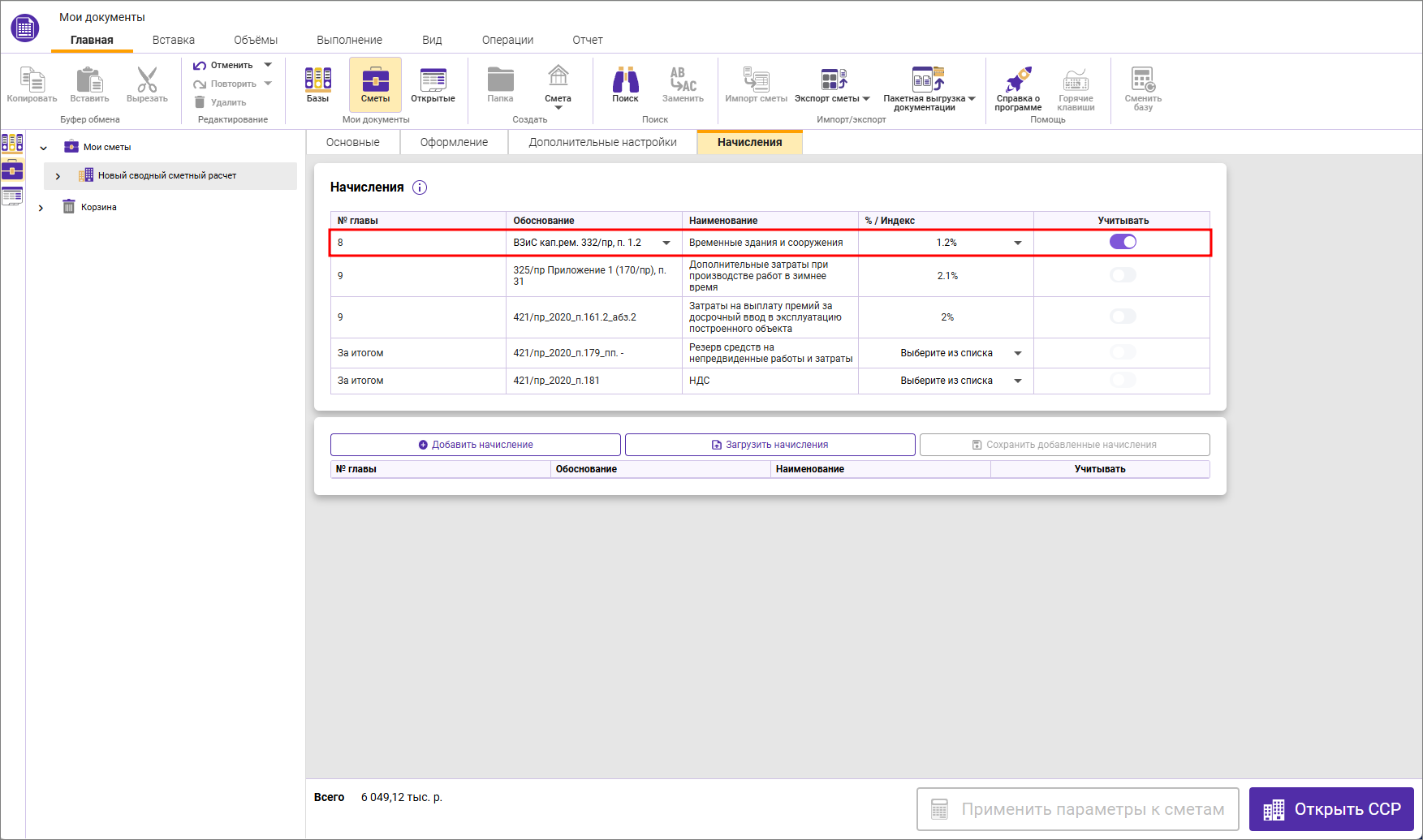1423x840 pixels.
Task: Open НДС row Выберите из списка dropdown
Action: 1017,381
